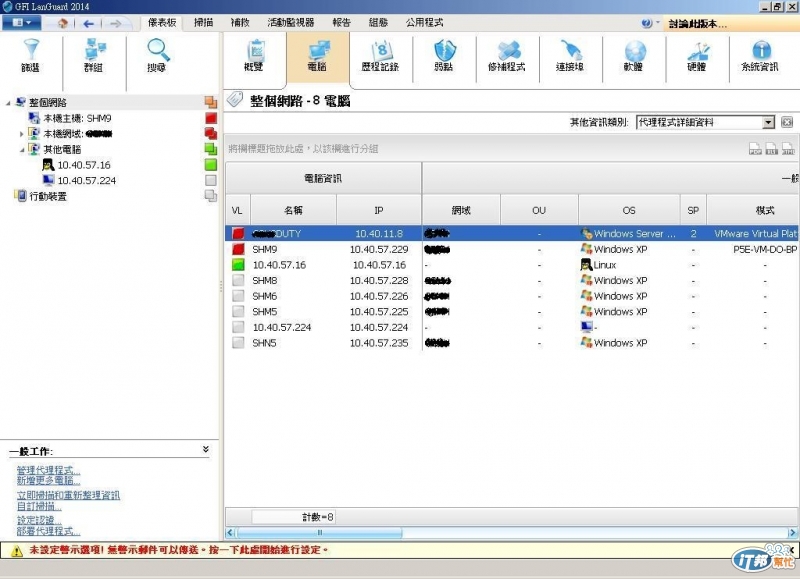Viewport: 800px width, 579px height.
Task: Open the dropdown arrow next to help icon
Action: [657, 22]
